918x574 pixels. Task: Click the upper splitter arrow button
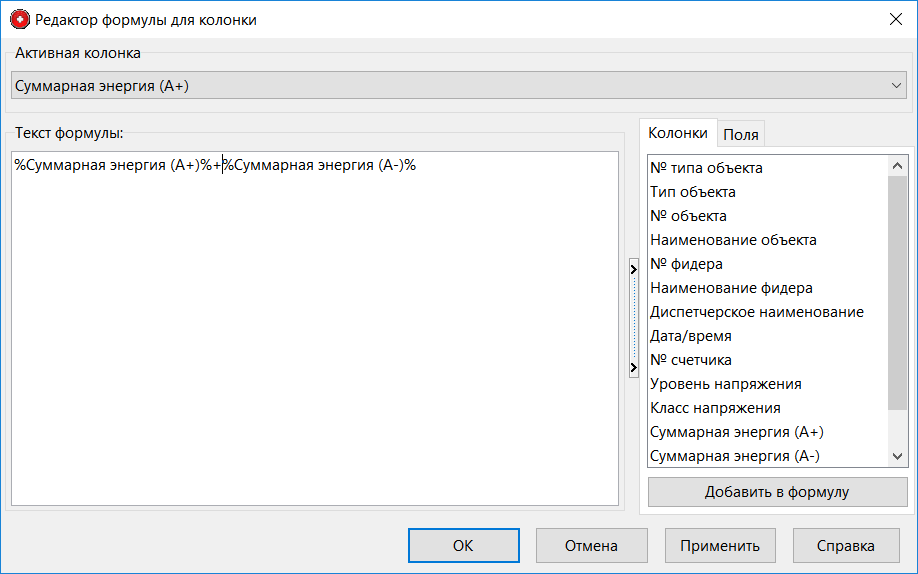point(633,268)
